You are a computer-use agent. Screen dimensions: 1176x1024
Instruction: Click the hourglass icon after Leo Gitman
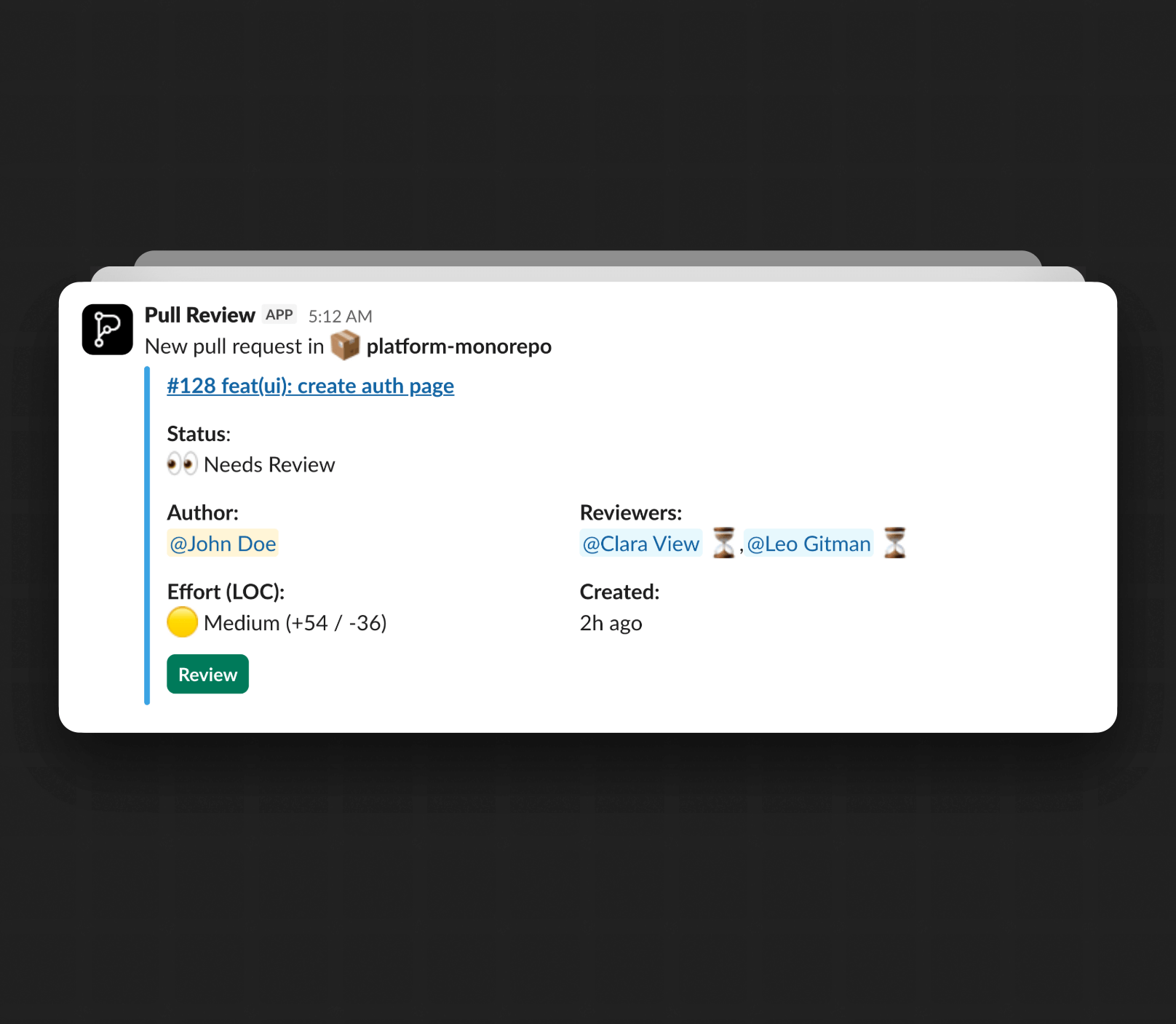(895, 543)
